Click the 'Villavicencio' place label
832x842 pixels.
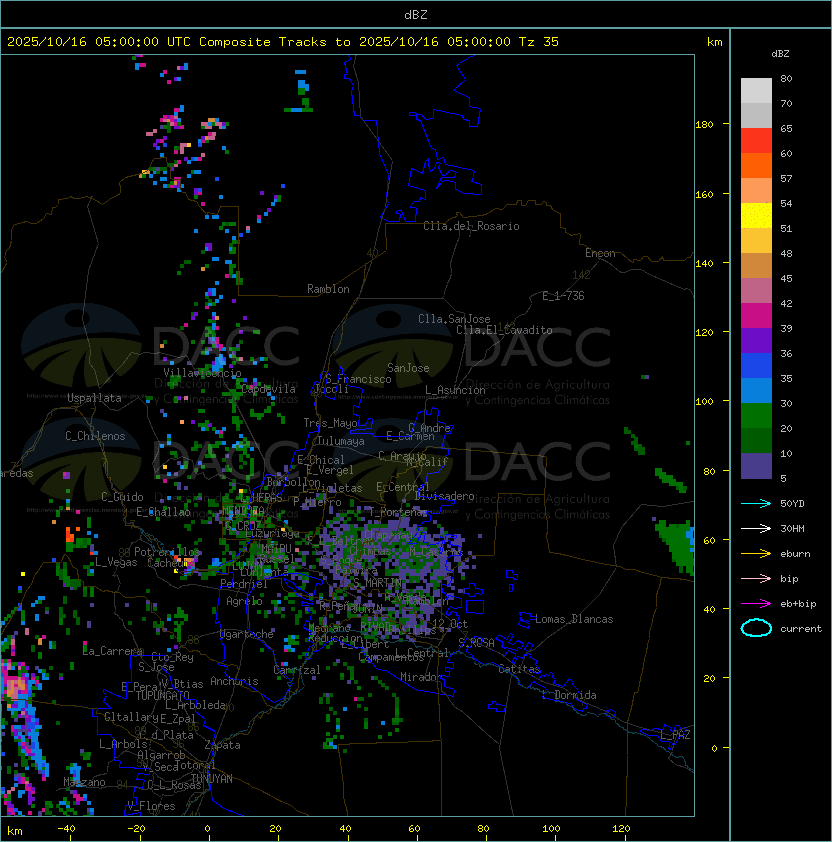pos(202,373)
